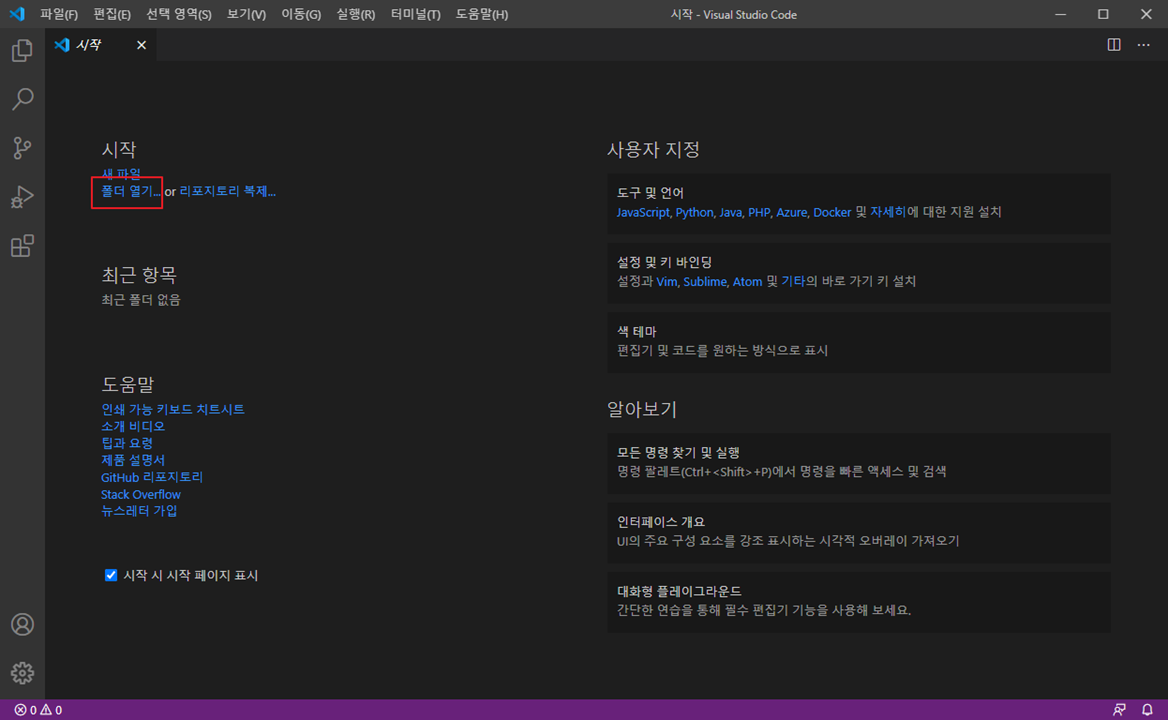Click the split editor icon
This screenshot has width=1168, height=720.
(x=1114, y=45)
